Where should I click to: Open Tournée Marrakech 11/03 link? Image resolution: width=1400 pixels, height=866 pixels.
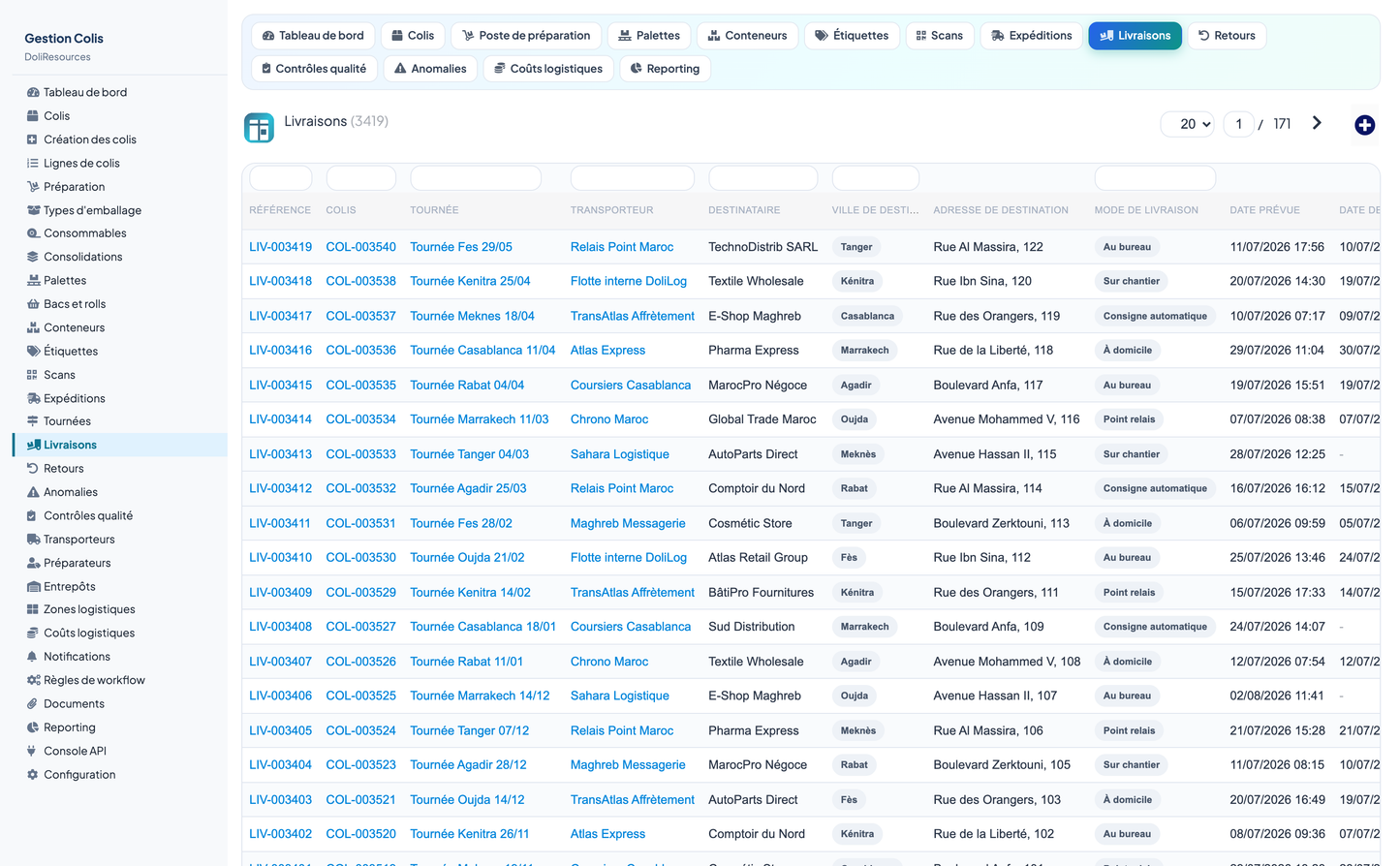tap(479, 419)
